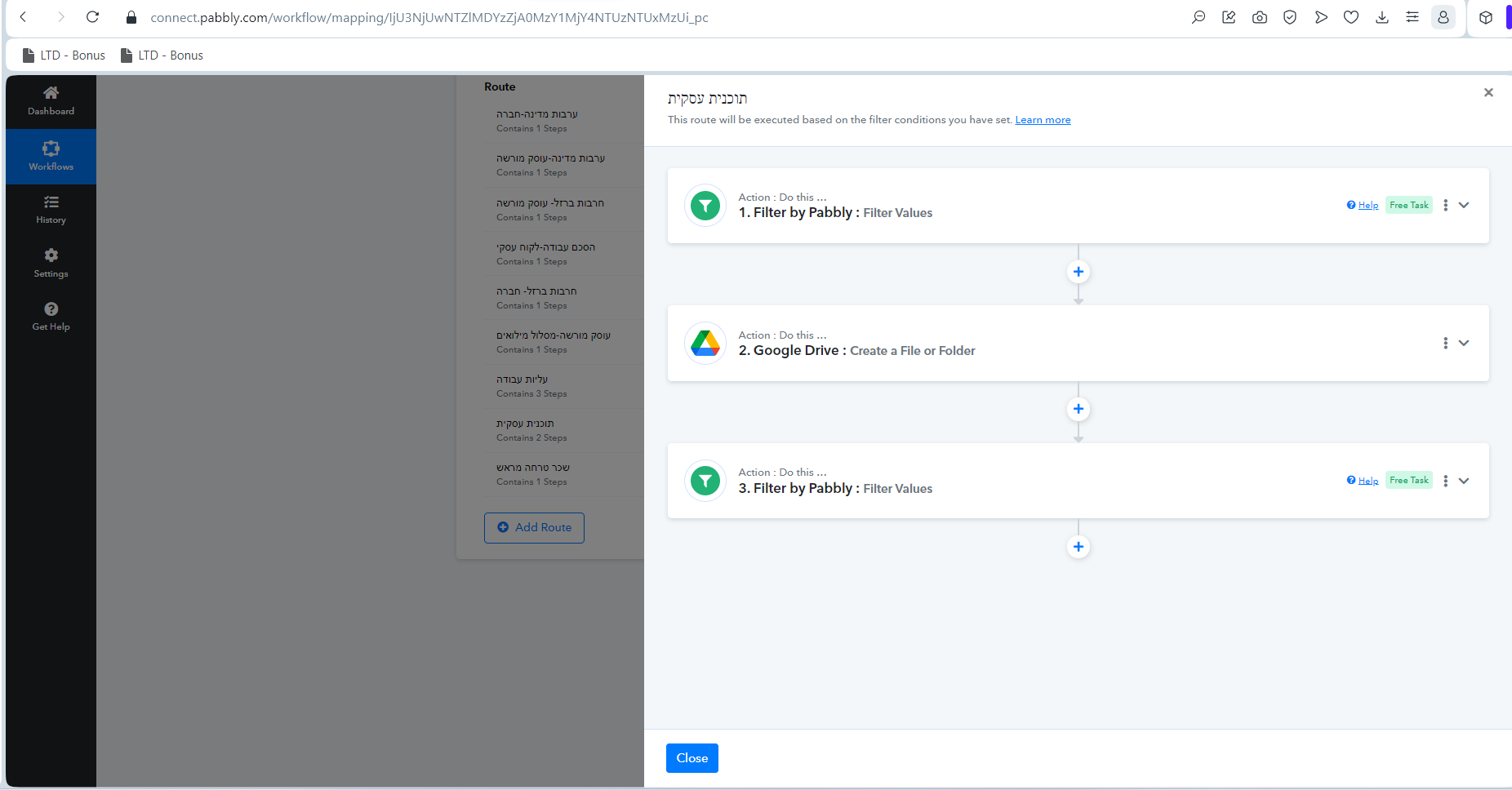Screen dimensions: 1512x790
Task: Open Help link for step 3
Action: (1363, 480)
